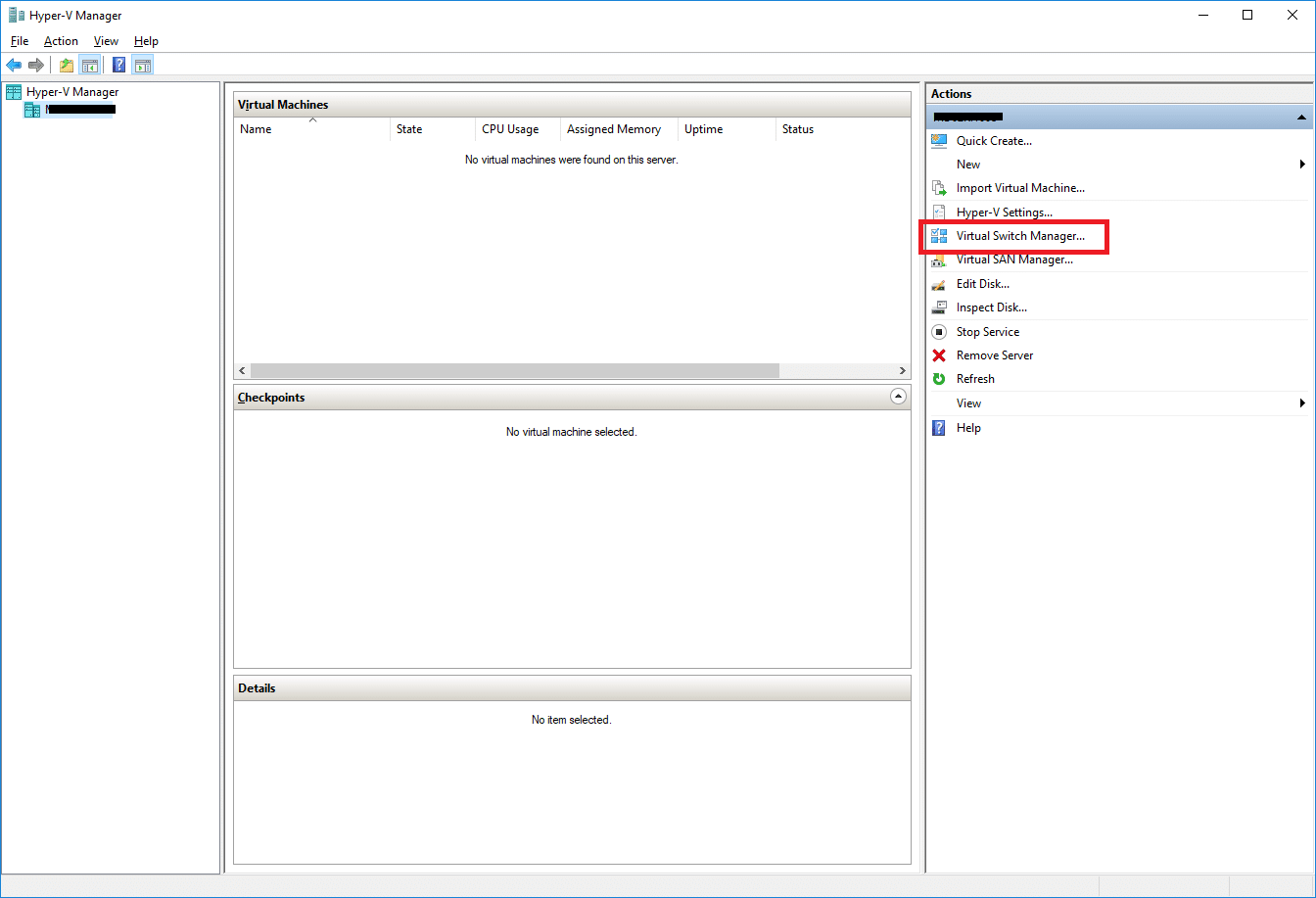Screen dimensions: 1316x898
Task: Click Refresh action text
Action: (975, 379)
